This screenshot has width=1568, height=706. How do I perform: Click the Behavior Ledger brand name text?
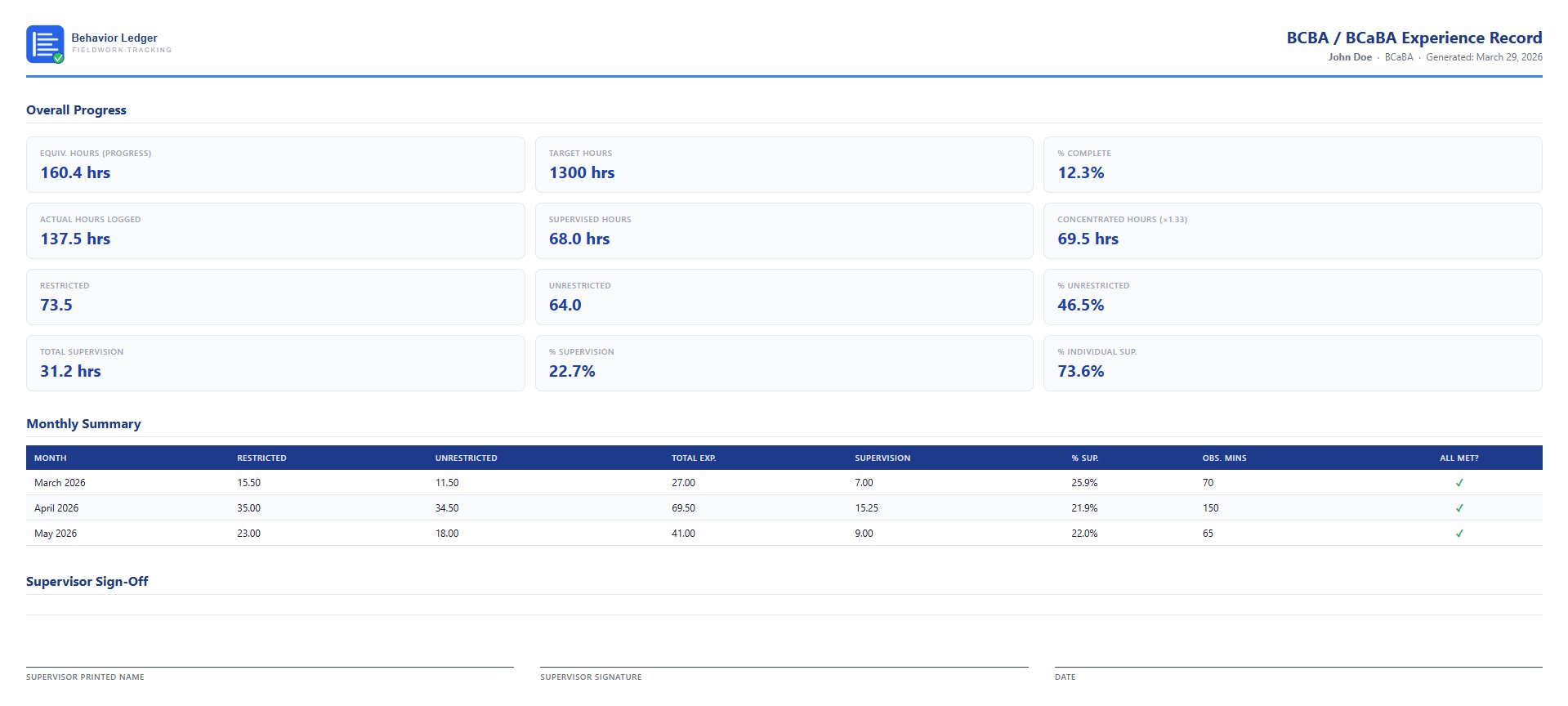pos(114,38)
